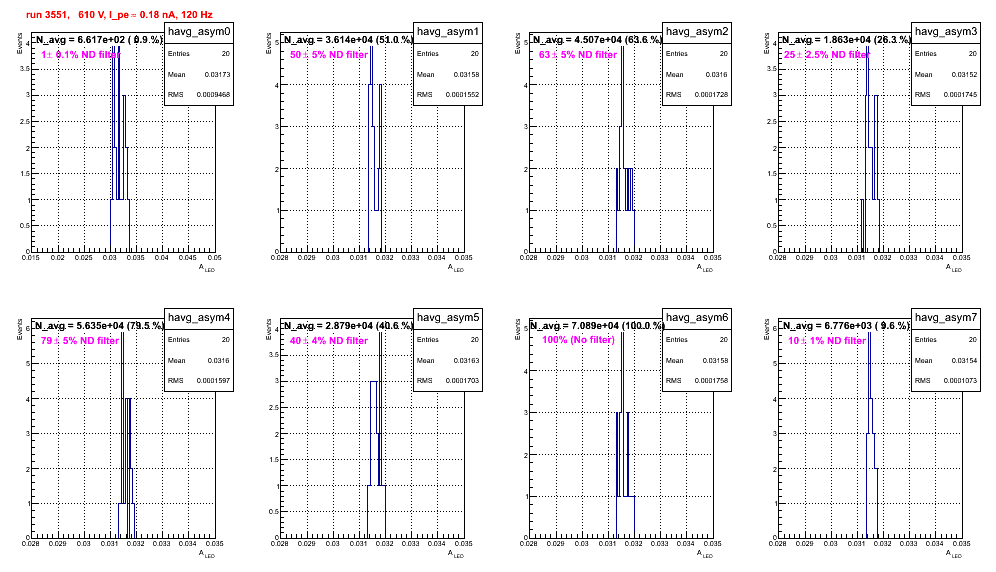This screenshot has width=996, height=572.
Task: Click N_avg = 4.507e+04 title text
Action: pos(597,39)
